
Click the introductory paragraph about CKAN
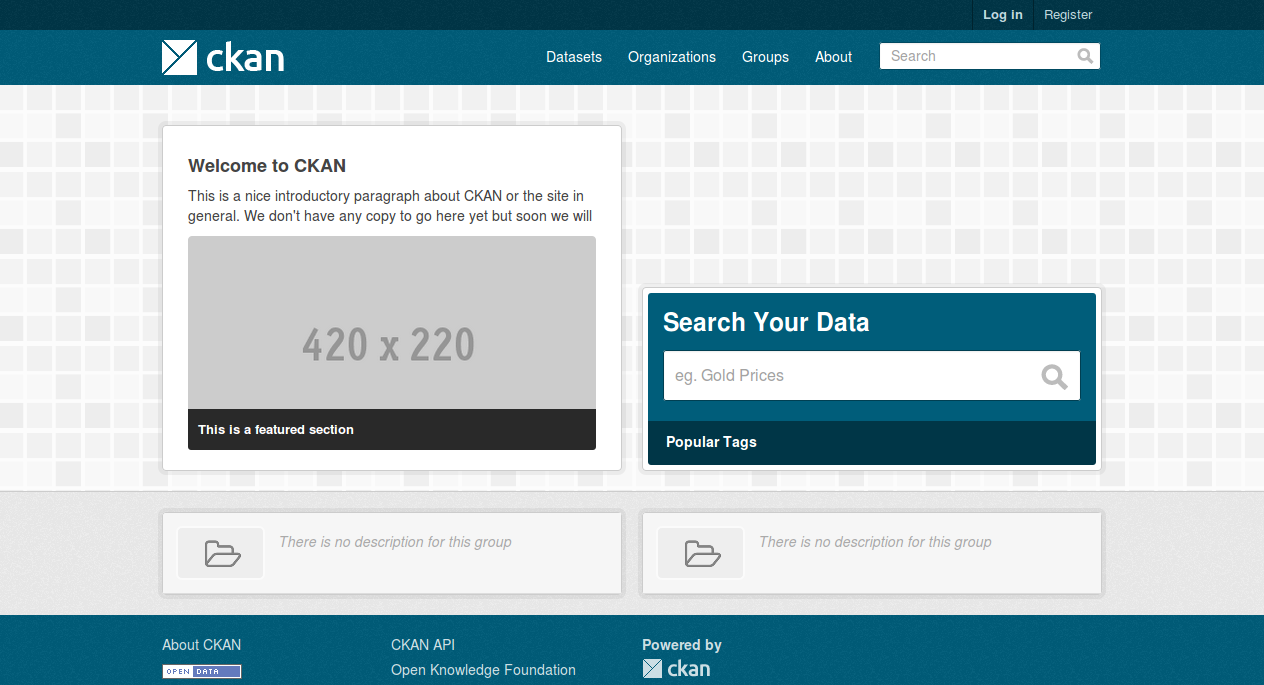390,206
